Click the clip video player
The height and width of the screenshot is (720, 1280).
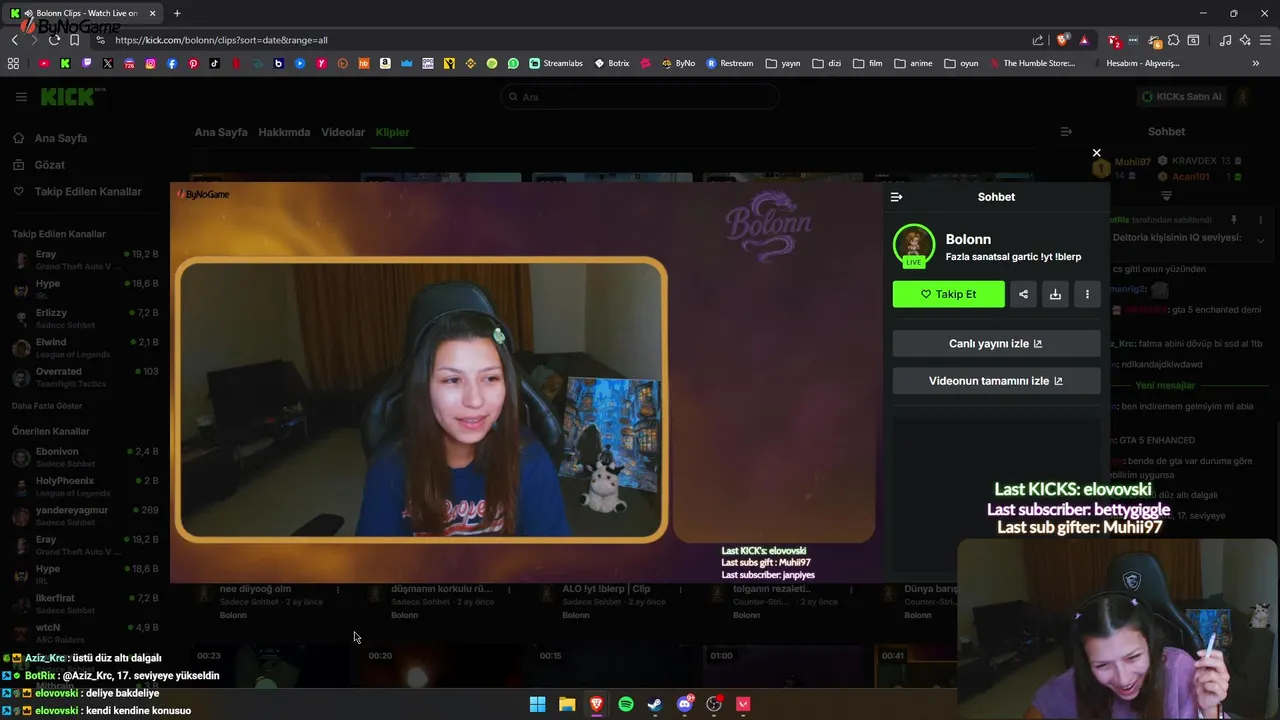pyautogui.click(x=526, y=382)
